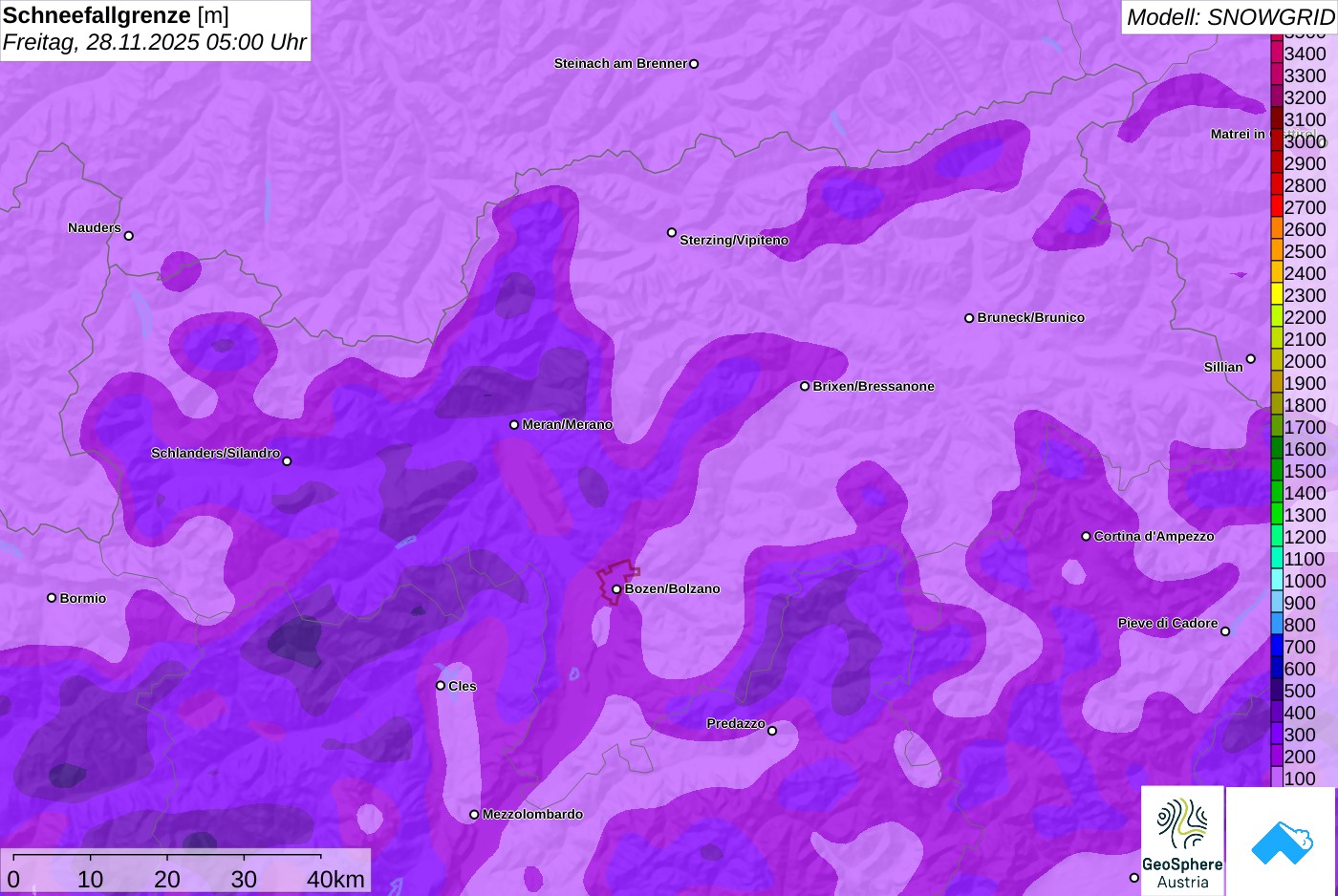Click the legend value 200
This screenshot has height=896, width=1338.
point(1300,757)
